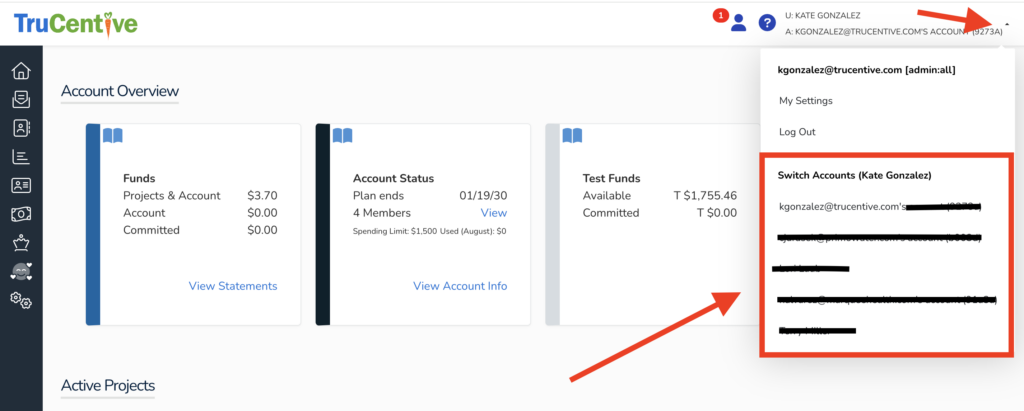Select My Settings from the menu
Image resolution: width=1024 pixels, height=411 pixels.
click(805, 101)
